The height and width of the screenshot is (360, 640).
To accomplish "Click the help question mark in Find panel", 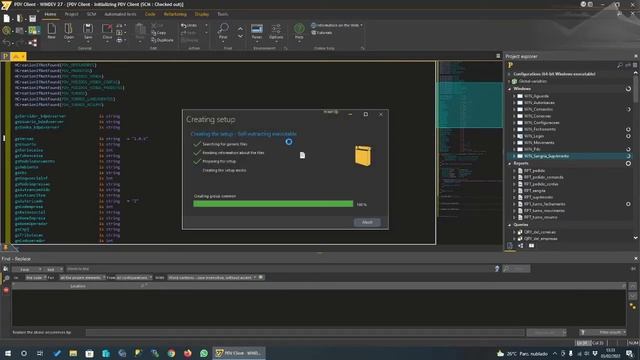I will [497, 269].
